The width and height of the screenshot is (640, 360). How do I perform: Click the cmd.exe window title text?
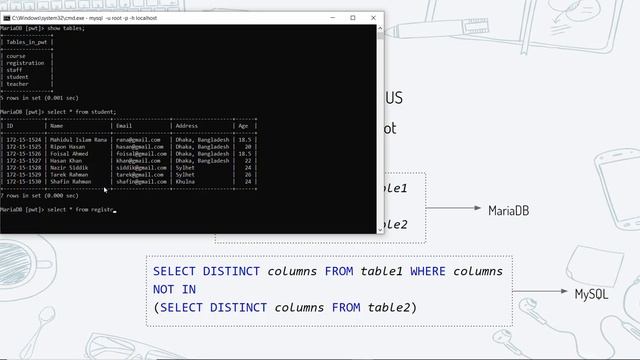[84, 18]
